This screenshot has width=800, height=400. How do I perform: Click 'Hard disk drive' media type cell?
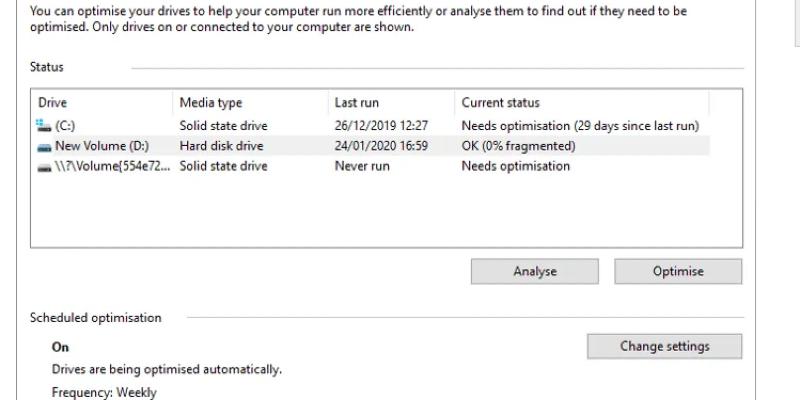(x=221, y=146)
